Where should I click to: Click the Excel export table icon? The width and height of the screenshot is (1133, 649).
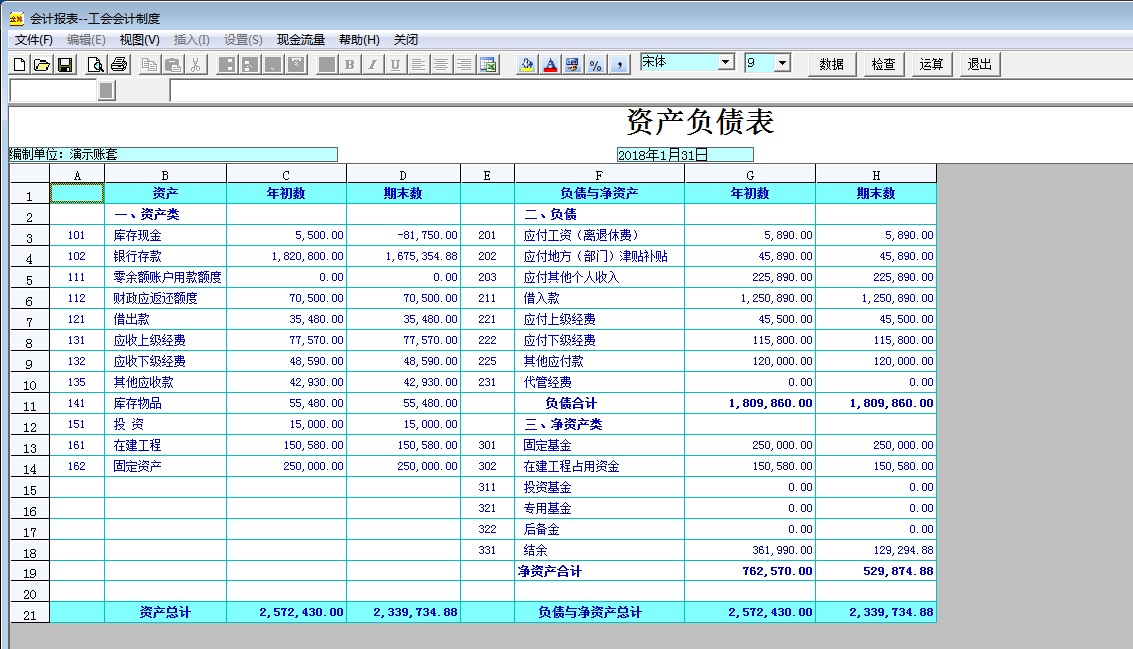488,64
